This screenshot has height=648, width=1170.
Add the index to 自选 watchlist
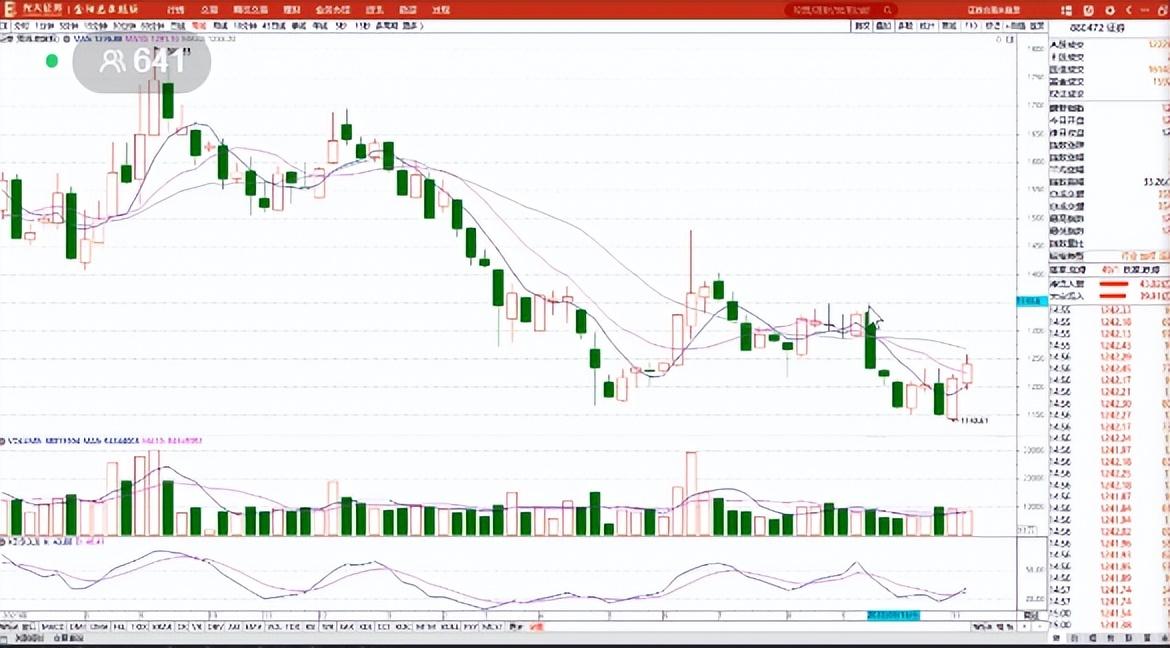click(x=1016, y=25)
